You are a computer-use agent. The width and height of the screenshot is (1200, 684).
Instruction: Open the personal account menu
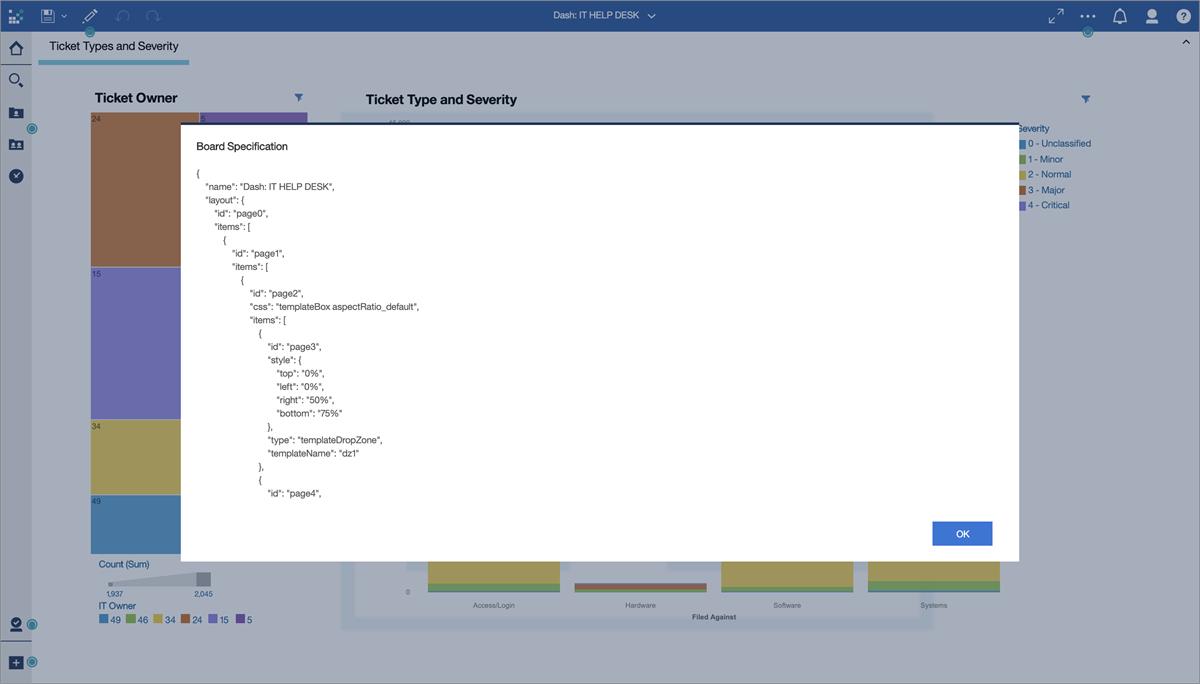point(1151,15)
